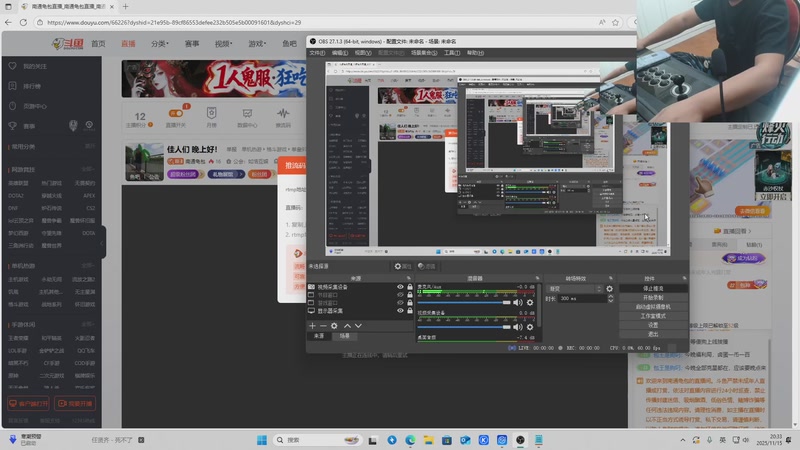Viewport: 800px width, 450px height.
Task: Pop out the OBS Audio Mixer dock icon
Action: [537, 279]
